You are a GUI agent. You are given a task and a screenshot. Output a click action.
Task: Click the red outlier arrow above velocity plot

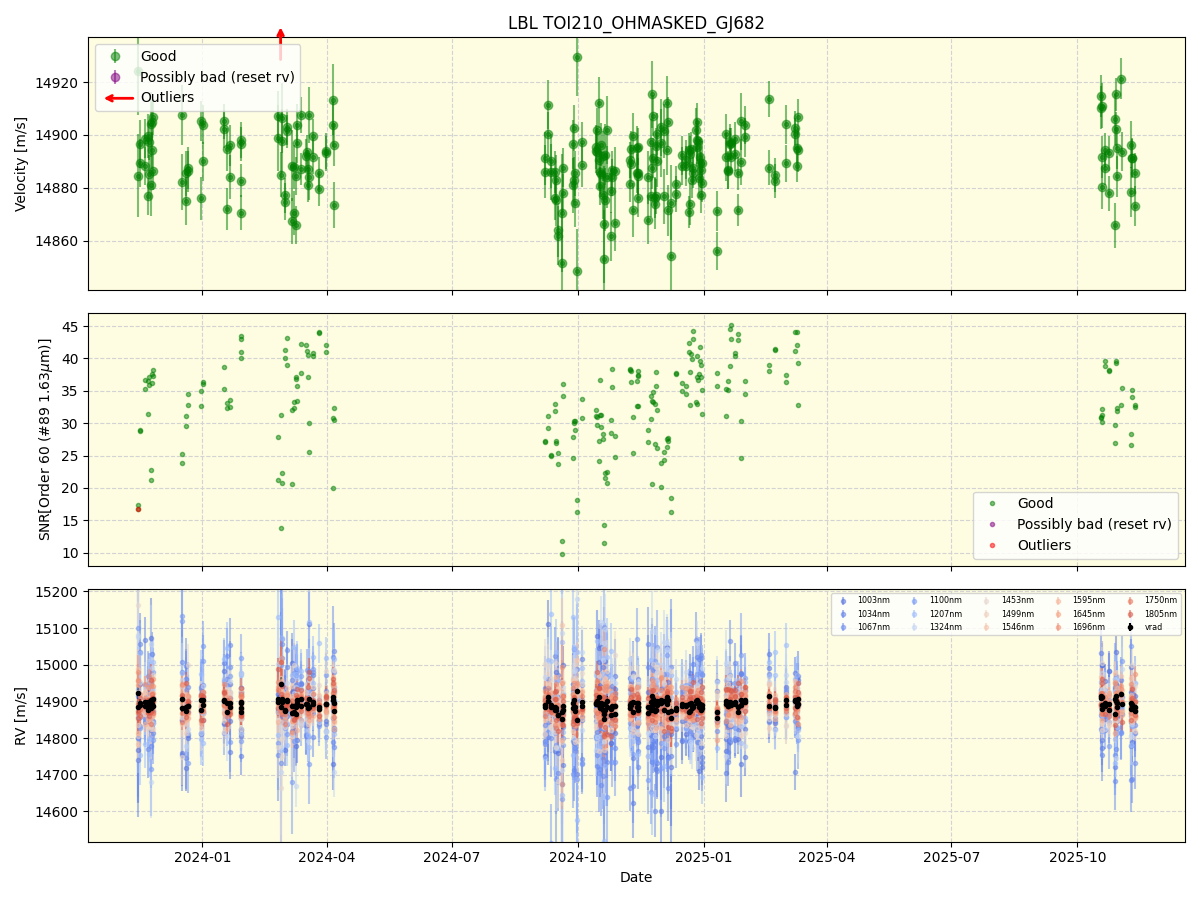point(281,32)
